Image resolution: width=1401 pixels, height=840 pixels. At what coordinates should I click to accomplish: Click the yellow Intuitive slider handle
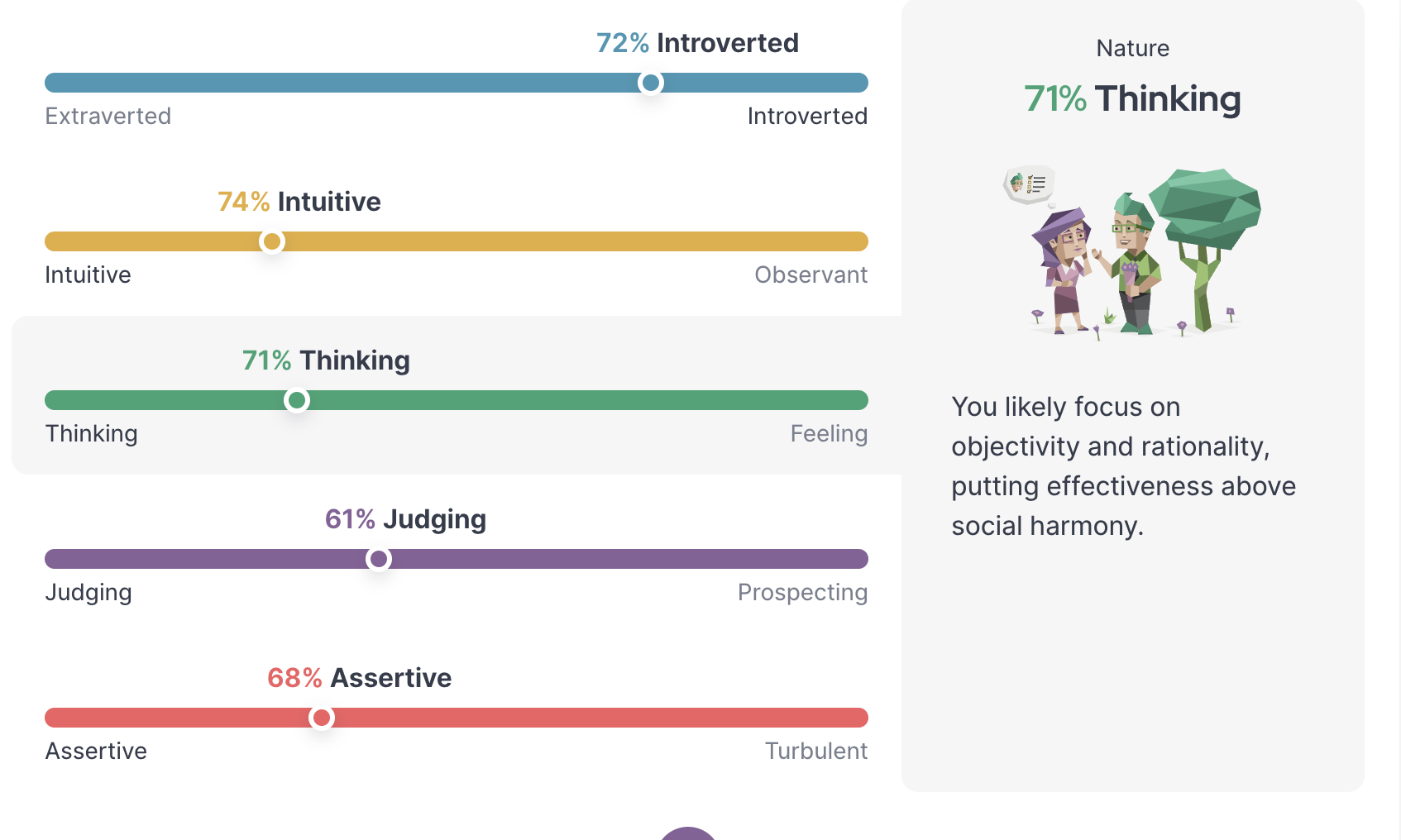pyautogui.click(x=271, y=241)
